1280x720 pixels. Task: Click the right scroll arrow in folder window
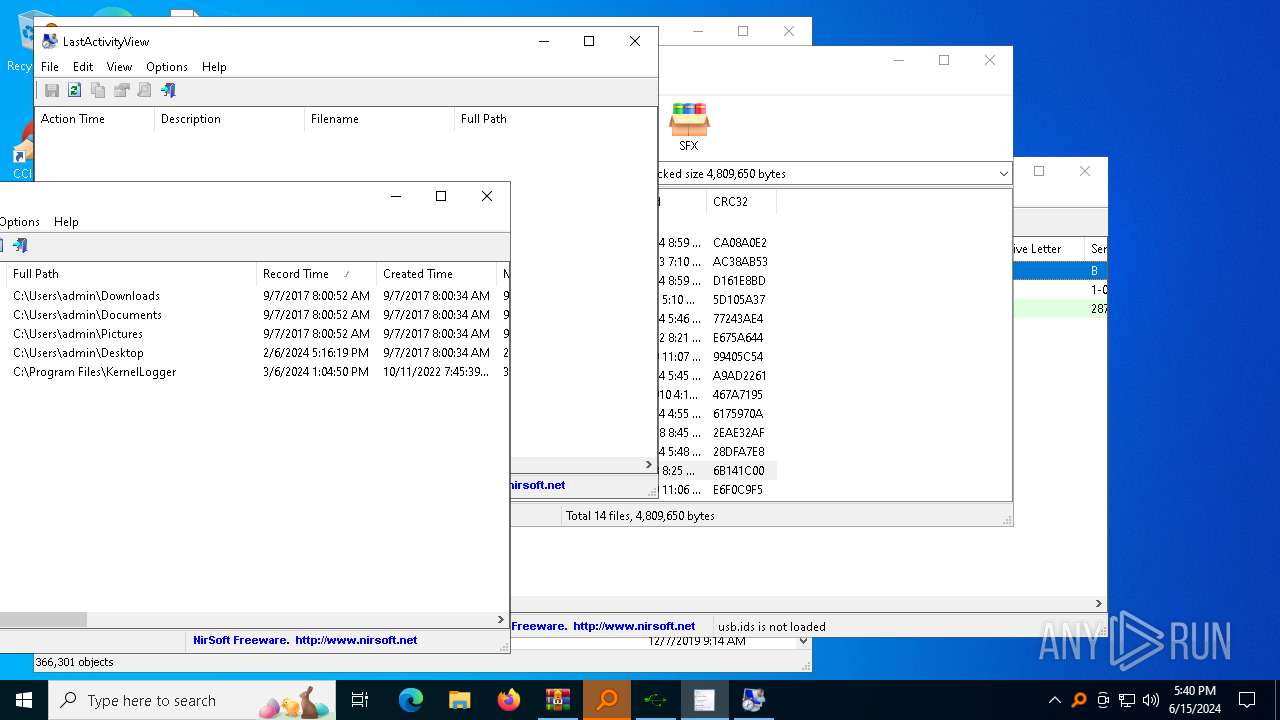(501, 620)
